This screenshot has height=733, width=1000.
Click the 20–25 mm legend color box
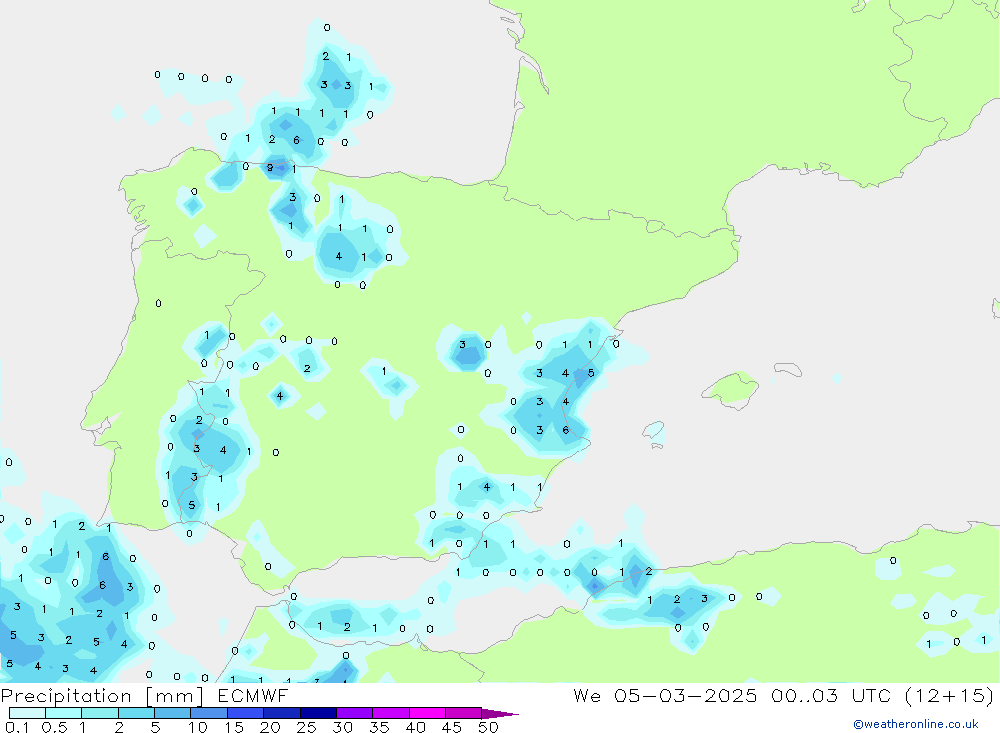pos(282,713)
